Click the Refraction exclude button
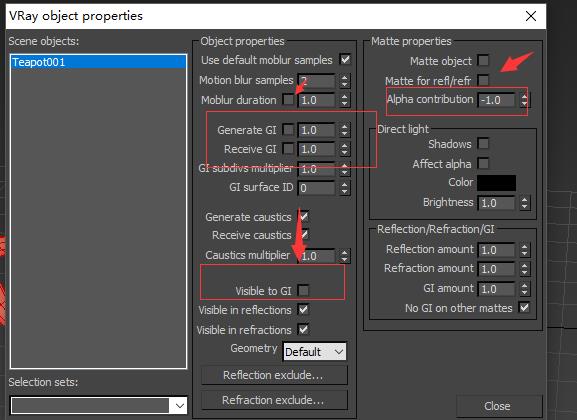 tap(274, 400)
